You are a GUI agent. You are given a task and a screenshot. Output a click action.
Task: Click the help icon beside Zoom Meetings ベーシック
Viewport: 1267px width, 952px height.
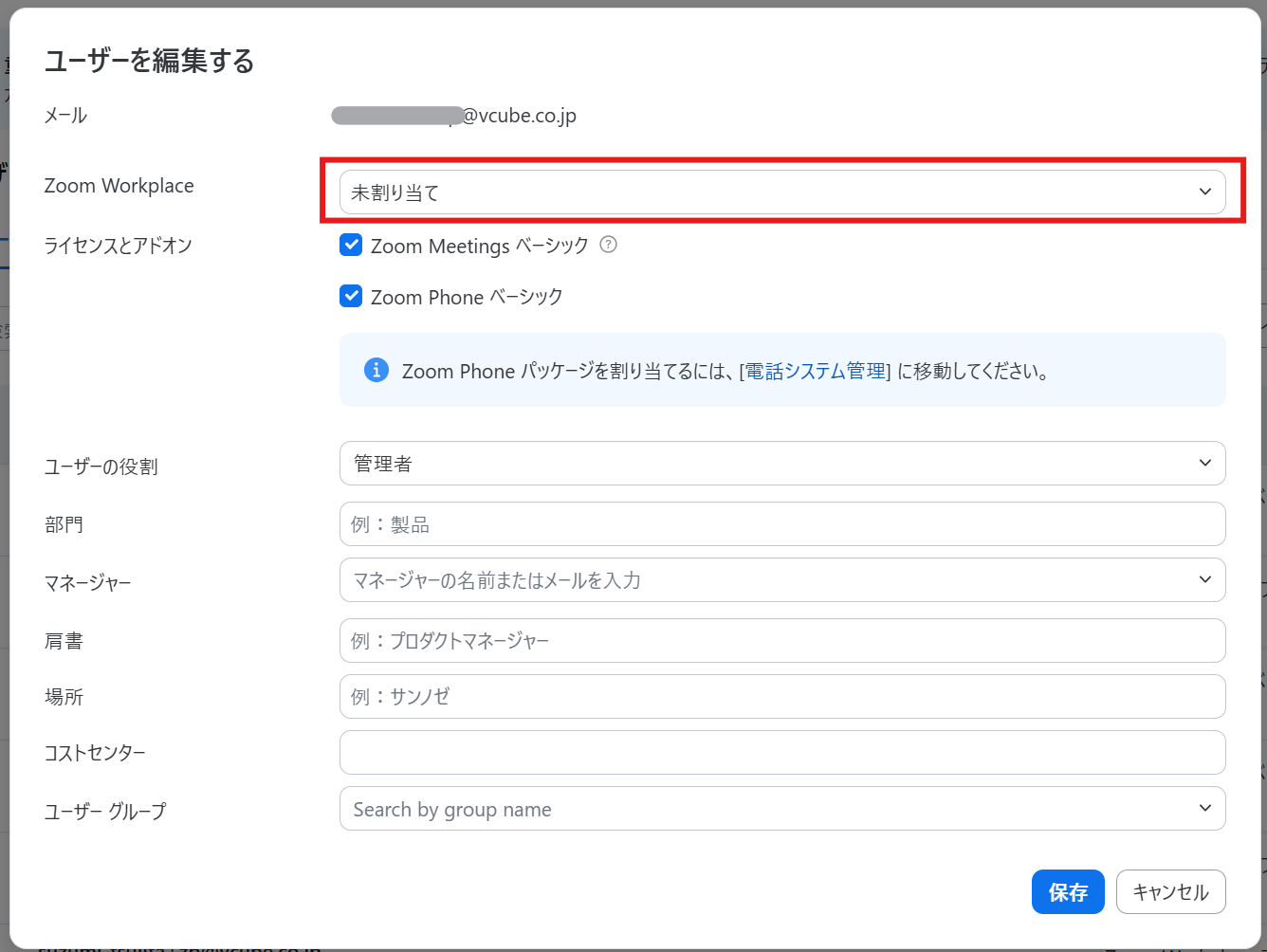pos(609,245)
